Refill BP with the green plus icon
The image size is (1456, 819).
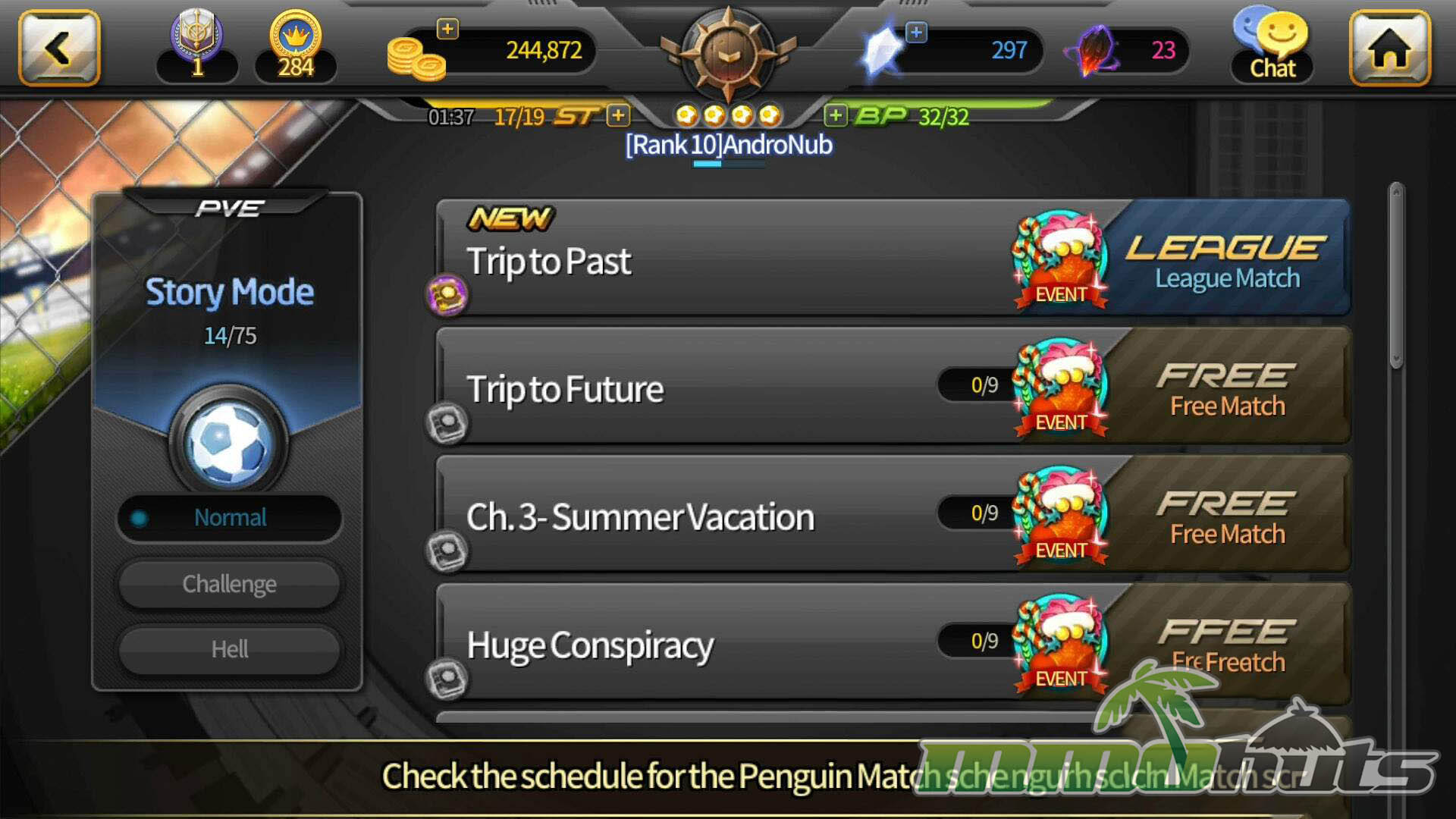pyautogui.click(x=835, y=116)
